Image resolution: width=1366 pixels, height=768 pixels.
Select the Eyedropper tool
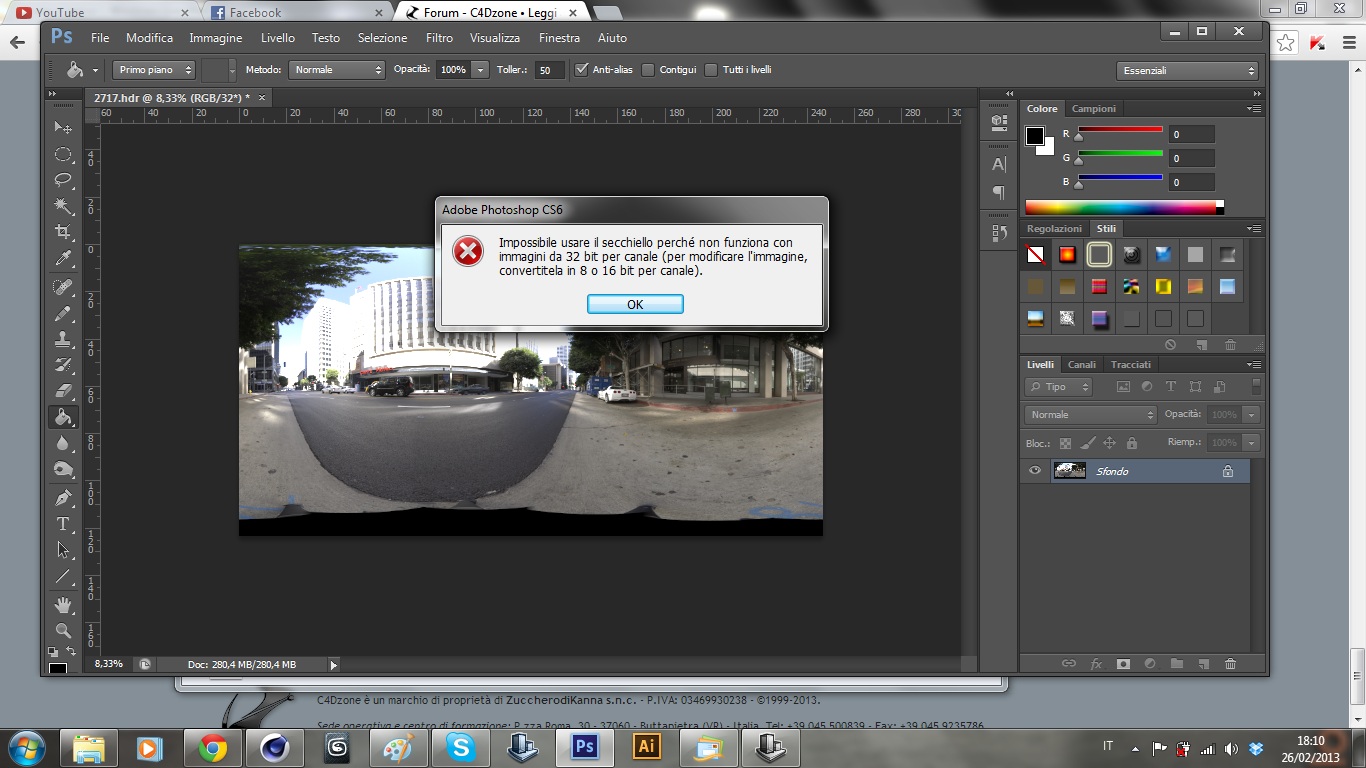coord(63,258)
